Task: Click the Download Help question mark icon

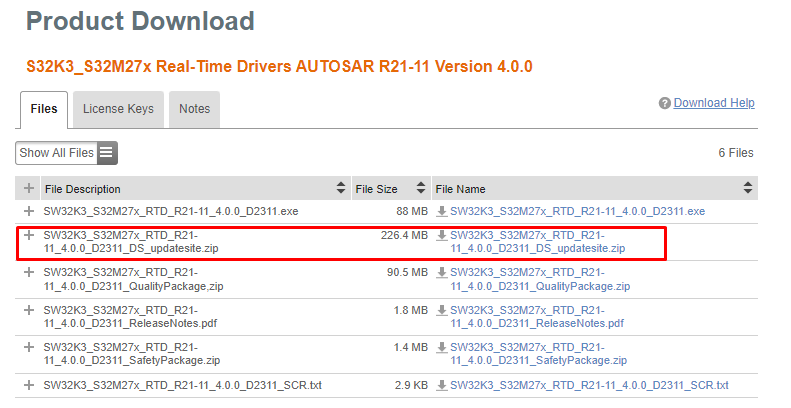Action: (664, 104)
